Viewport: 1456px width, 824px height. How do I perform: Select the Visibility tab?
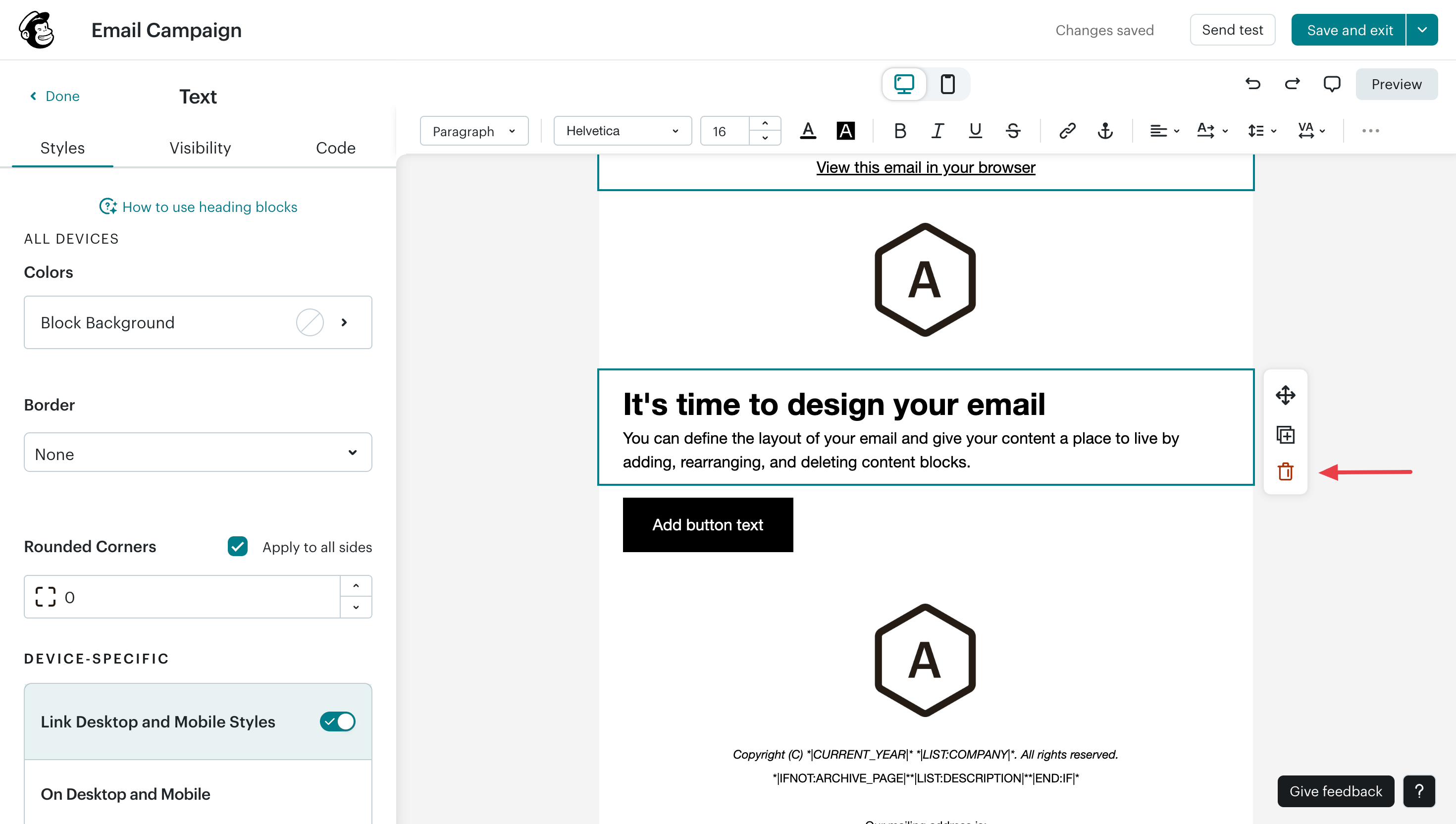[x=200, y=148]
